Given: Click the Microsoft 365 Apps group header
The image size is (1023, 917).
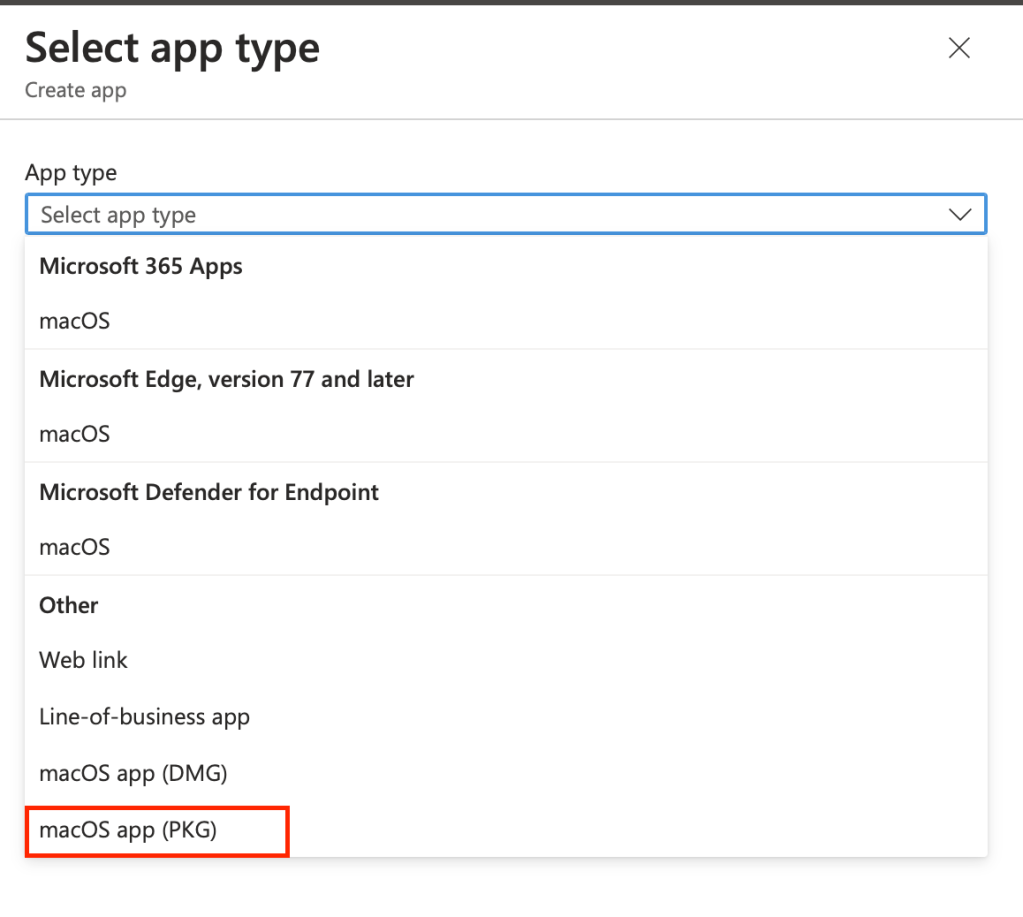Looking at the screenshot, I should pos(141,267).
